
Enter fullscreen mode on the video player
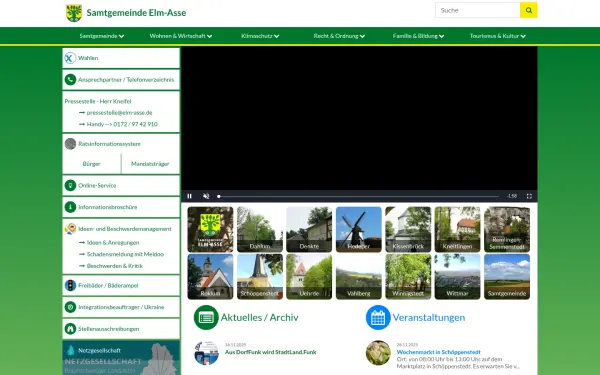[x=529, y=196]
